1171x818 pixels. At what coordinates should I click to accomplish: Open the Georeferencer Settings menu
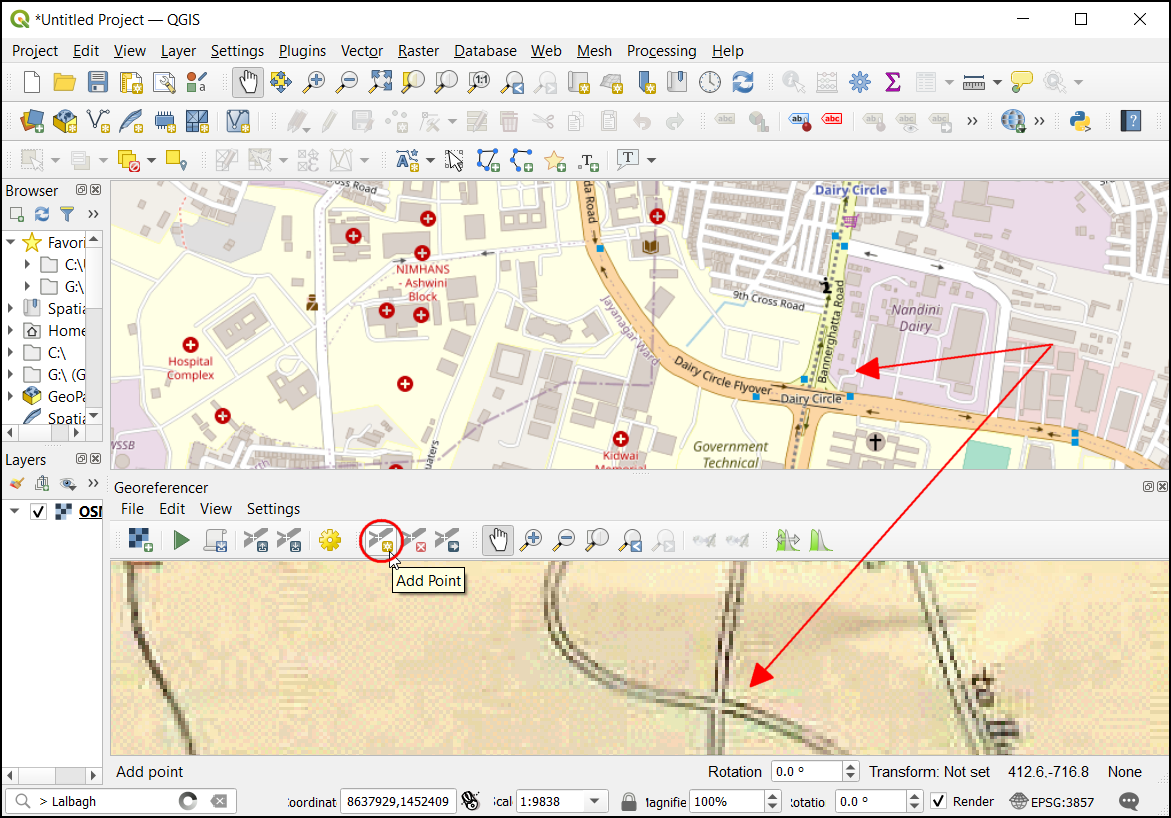tap(273, 509)
